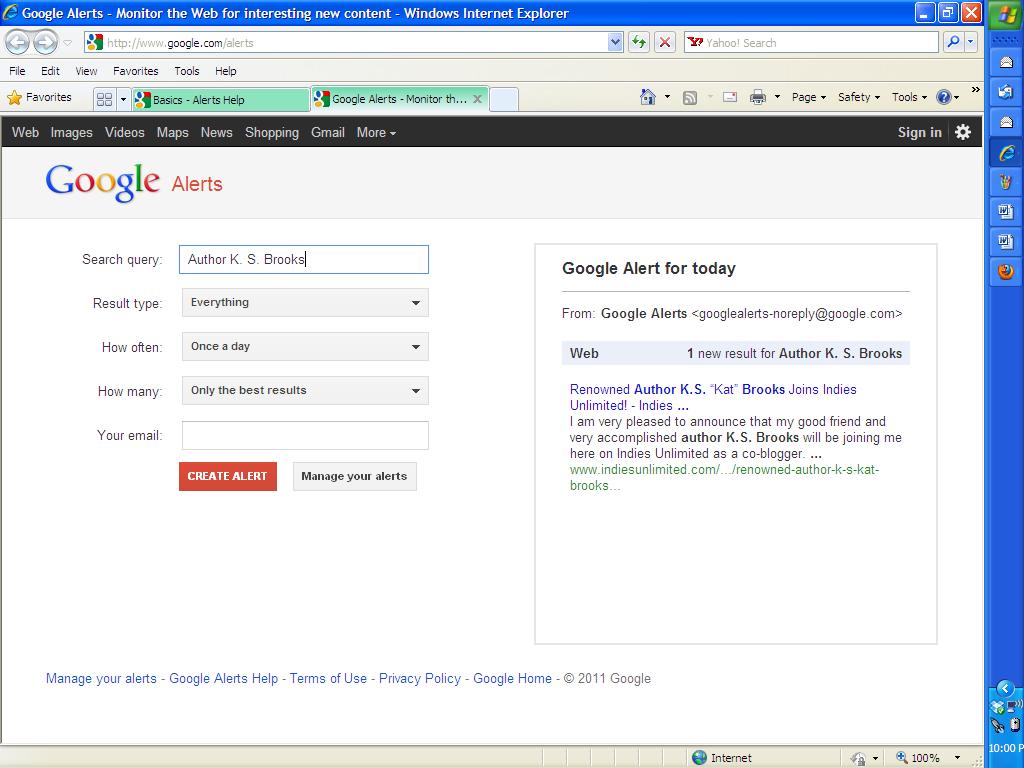Click the red Stop loading icon
Screen dimensions: 1024x768
click(665, 42)
